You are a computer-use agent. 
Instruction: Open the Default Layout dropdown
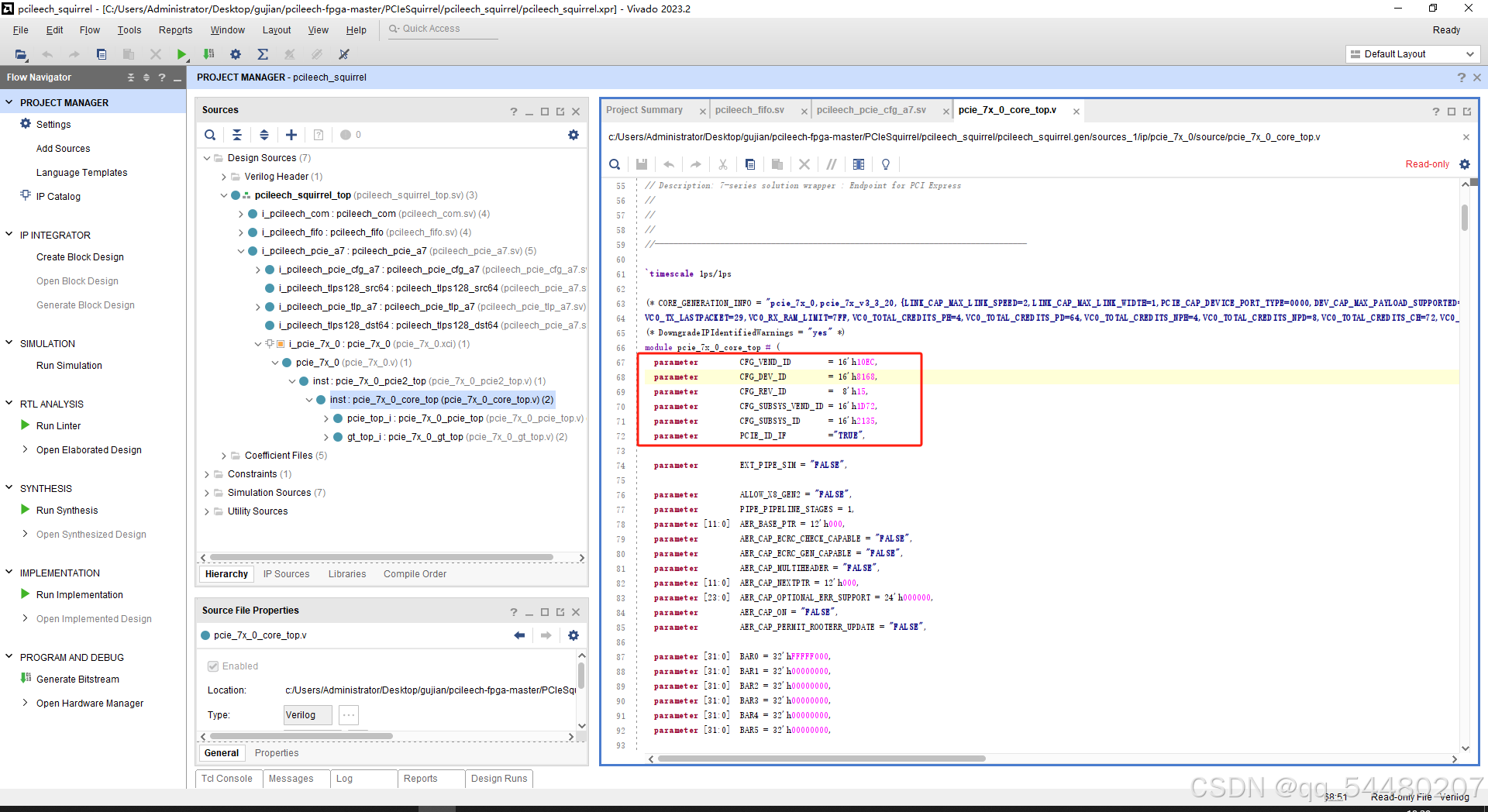(1413, 54)
